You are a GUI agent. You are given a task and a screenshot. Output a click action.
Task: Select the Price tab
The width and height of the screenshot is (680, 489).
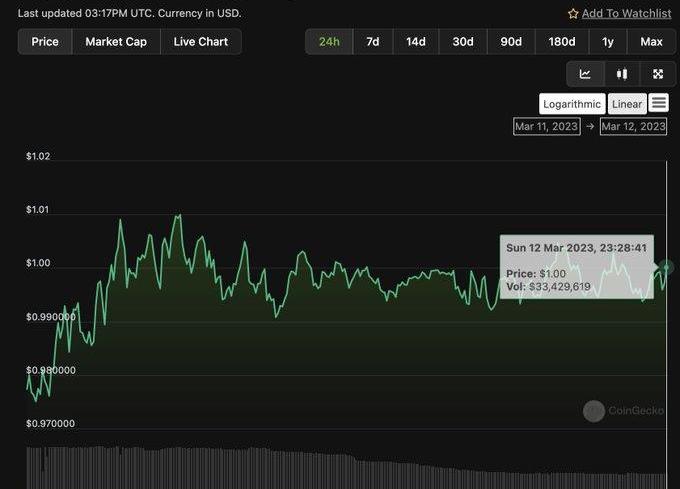45,42
